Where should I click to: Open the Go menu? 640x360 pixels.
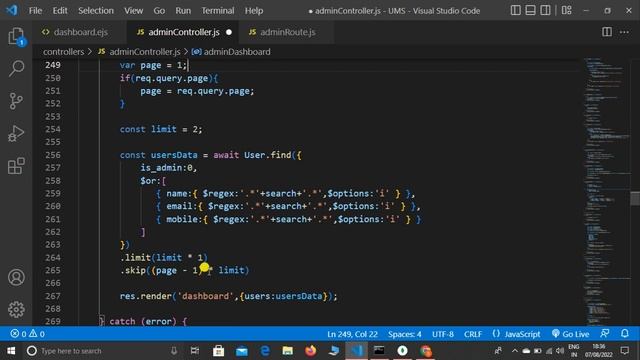tap(159, 11)
